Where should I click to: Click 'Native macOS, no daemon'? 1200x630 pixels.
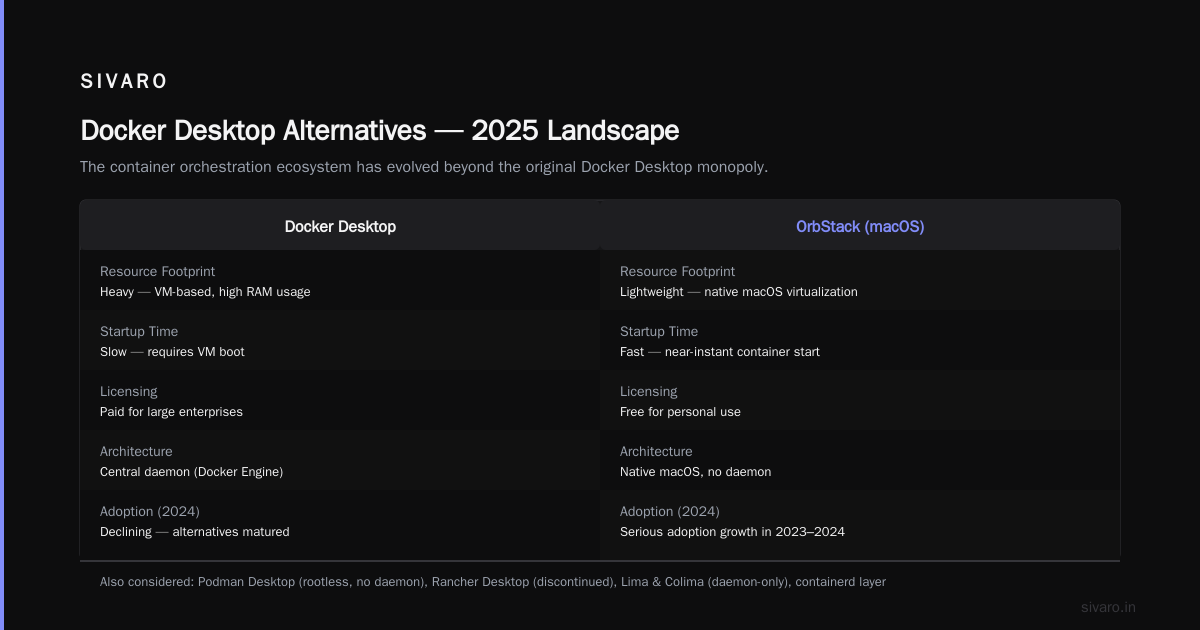click(695, 472)
